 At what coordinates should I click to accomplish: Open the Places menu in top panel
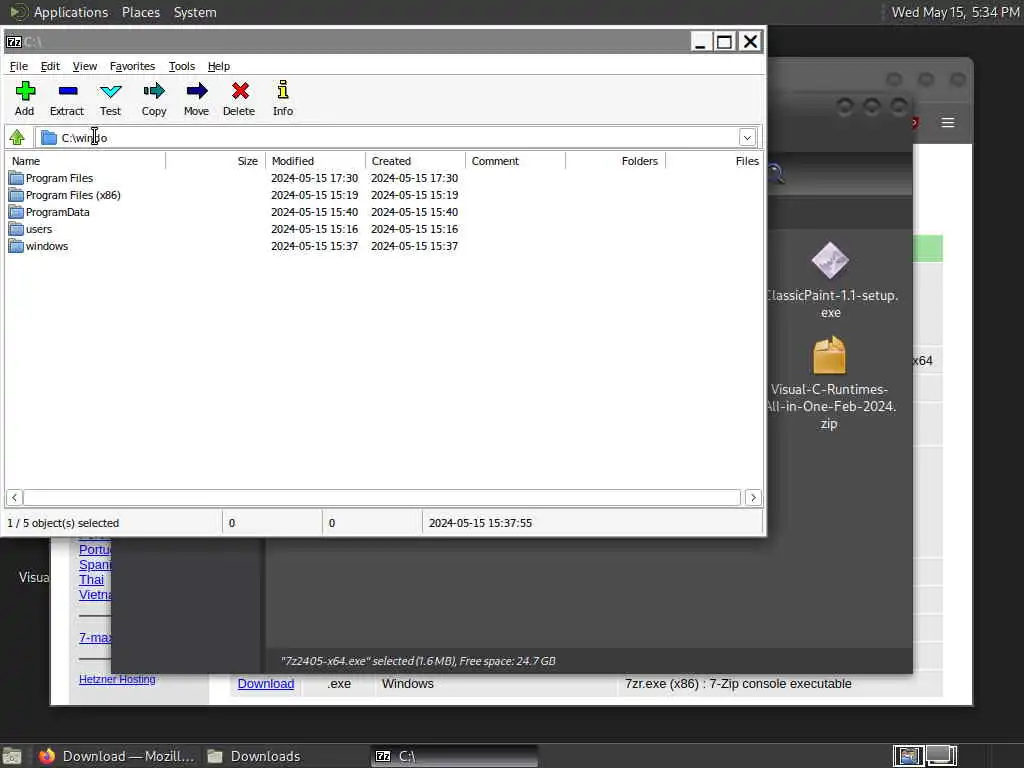click(140, 12)
